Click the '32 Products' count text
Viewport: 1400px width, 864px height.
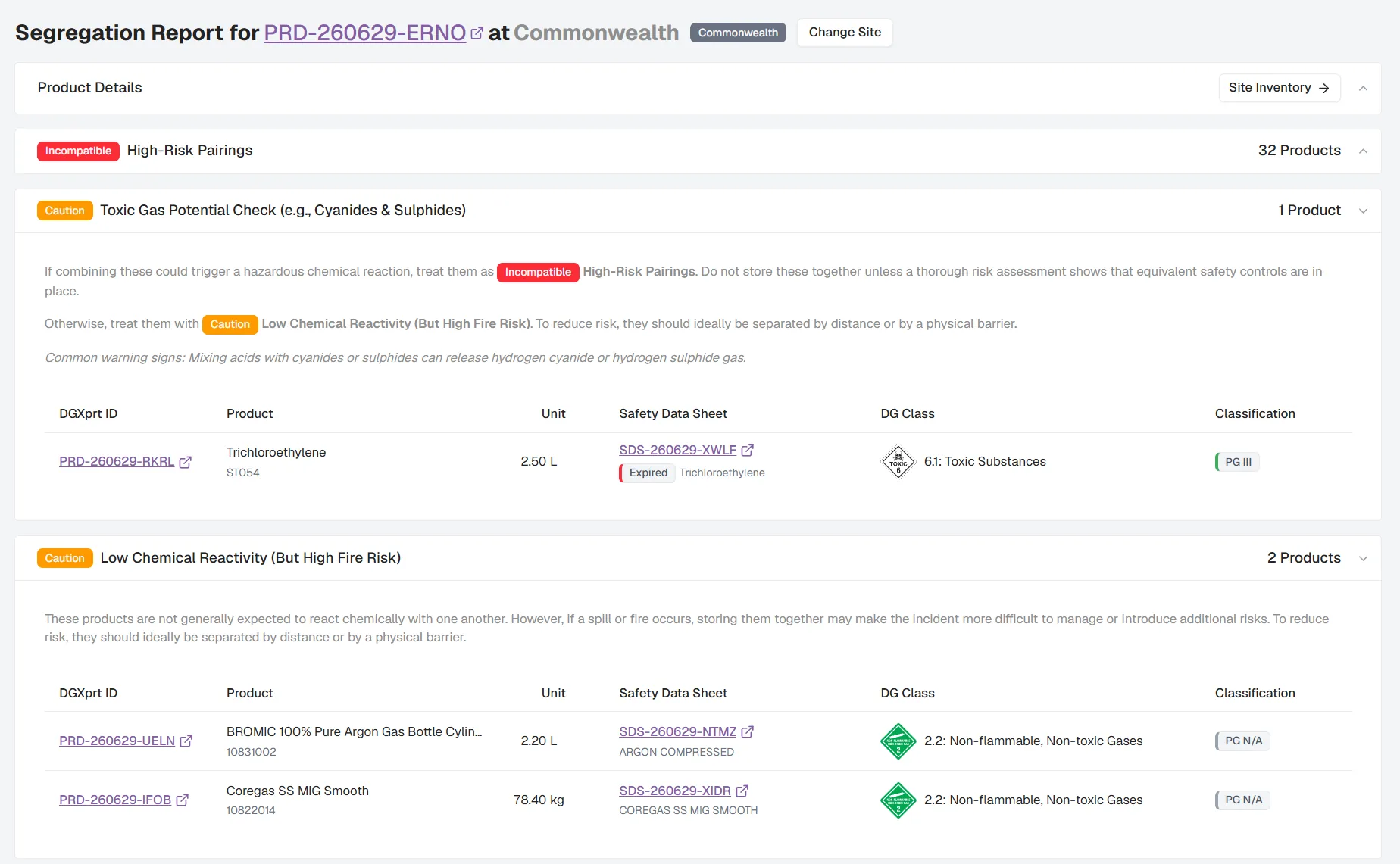tap(1299, 150)
